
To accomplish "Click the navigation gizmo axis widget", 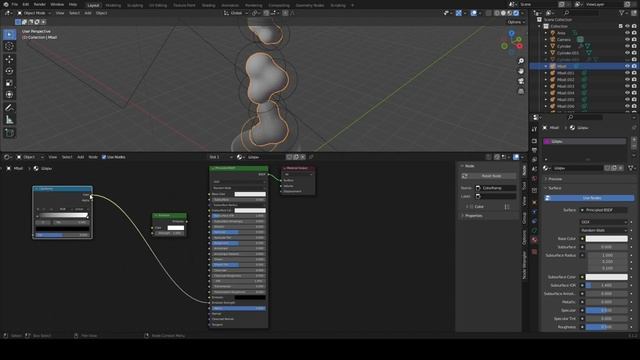I will [512, 41].
